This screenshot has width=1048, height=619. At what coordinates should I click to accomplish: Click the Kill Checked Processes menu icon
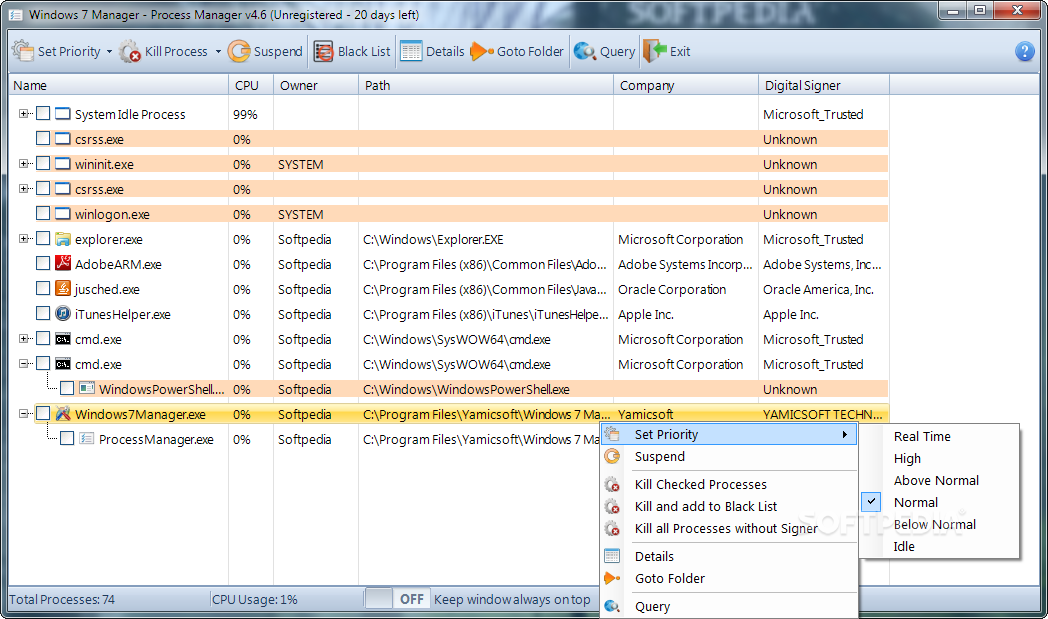pyautogui.click(x=612, y=485)
